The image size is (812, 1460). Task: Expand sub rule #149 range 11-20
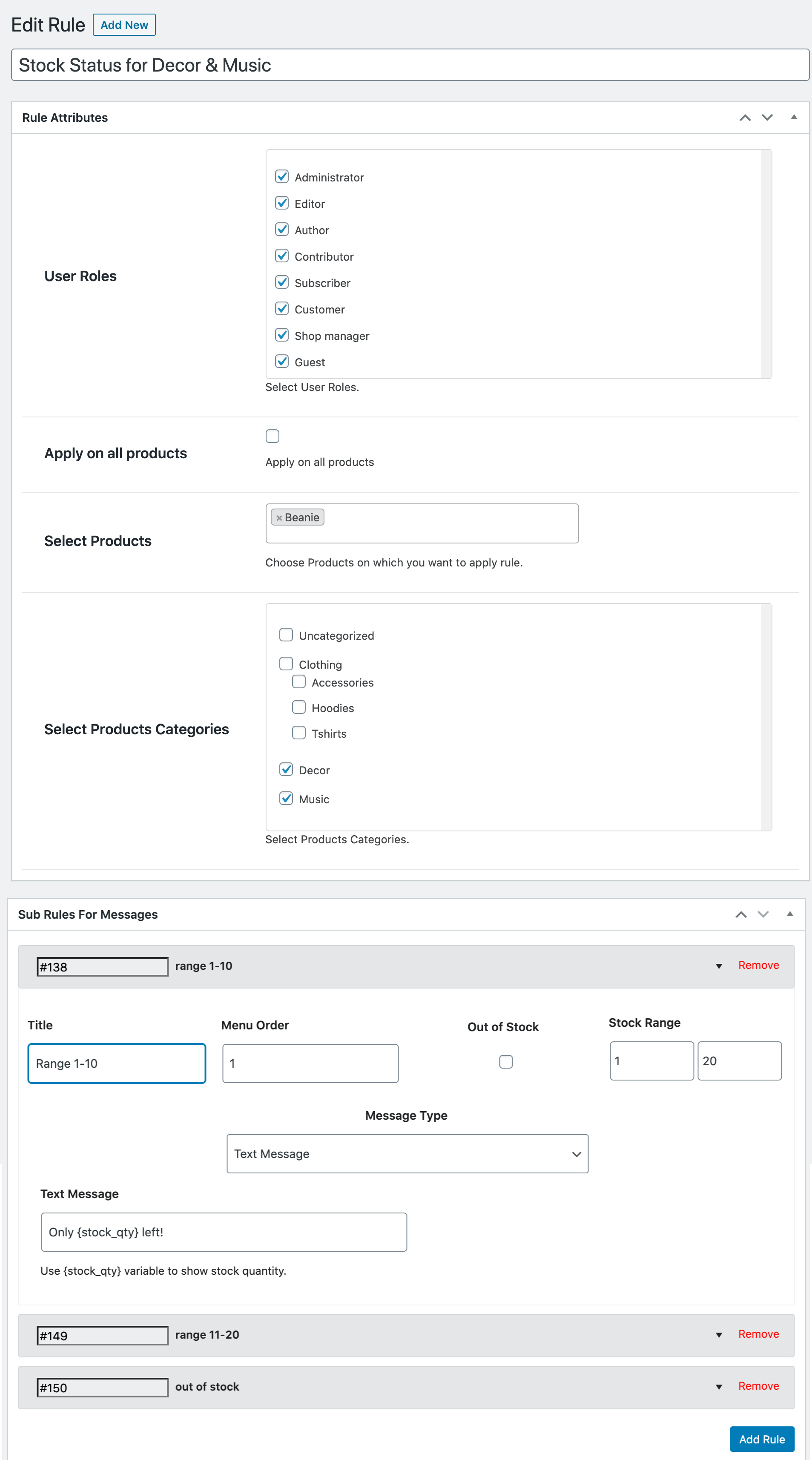(x=718, y=1335)
